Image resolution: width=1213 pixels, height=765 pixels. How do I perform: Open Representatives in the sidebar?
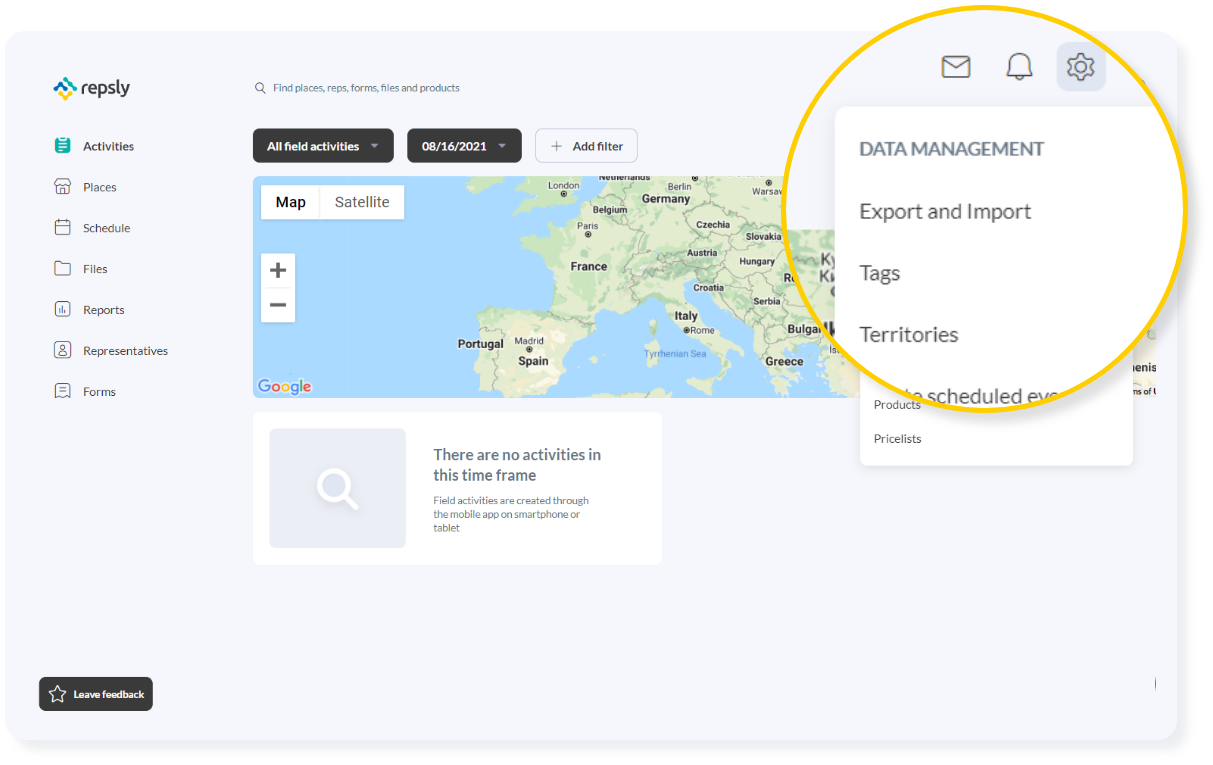125,351
